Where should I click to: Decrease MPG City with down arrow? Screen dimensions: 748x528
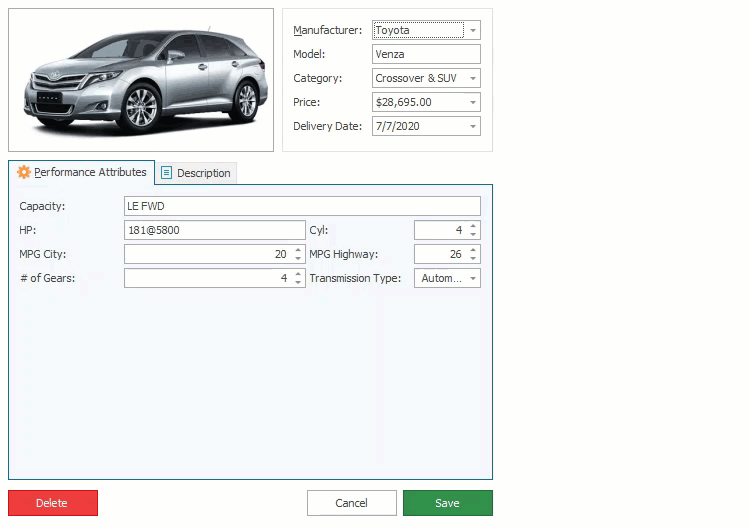pyautogui.click(x=298, y=258)
